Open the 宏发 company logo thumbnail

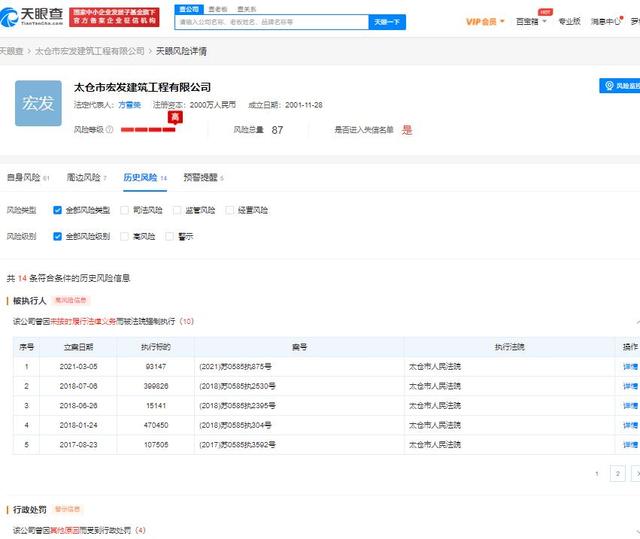38,103
